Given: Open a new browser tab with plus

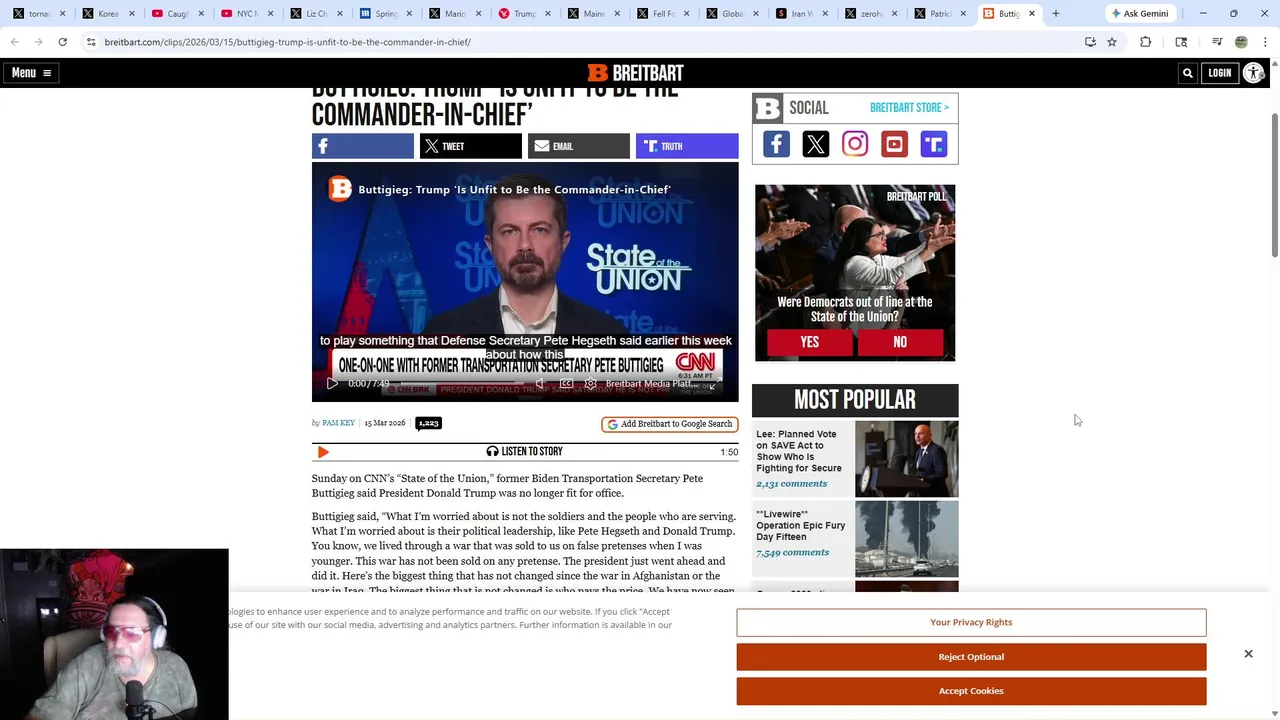Looking at the screenshot, I should click(1055, 14).
